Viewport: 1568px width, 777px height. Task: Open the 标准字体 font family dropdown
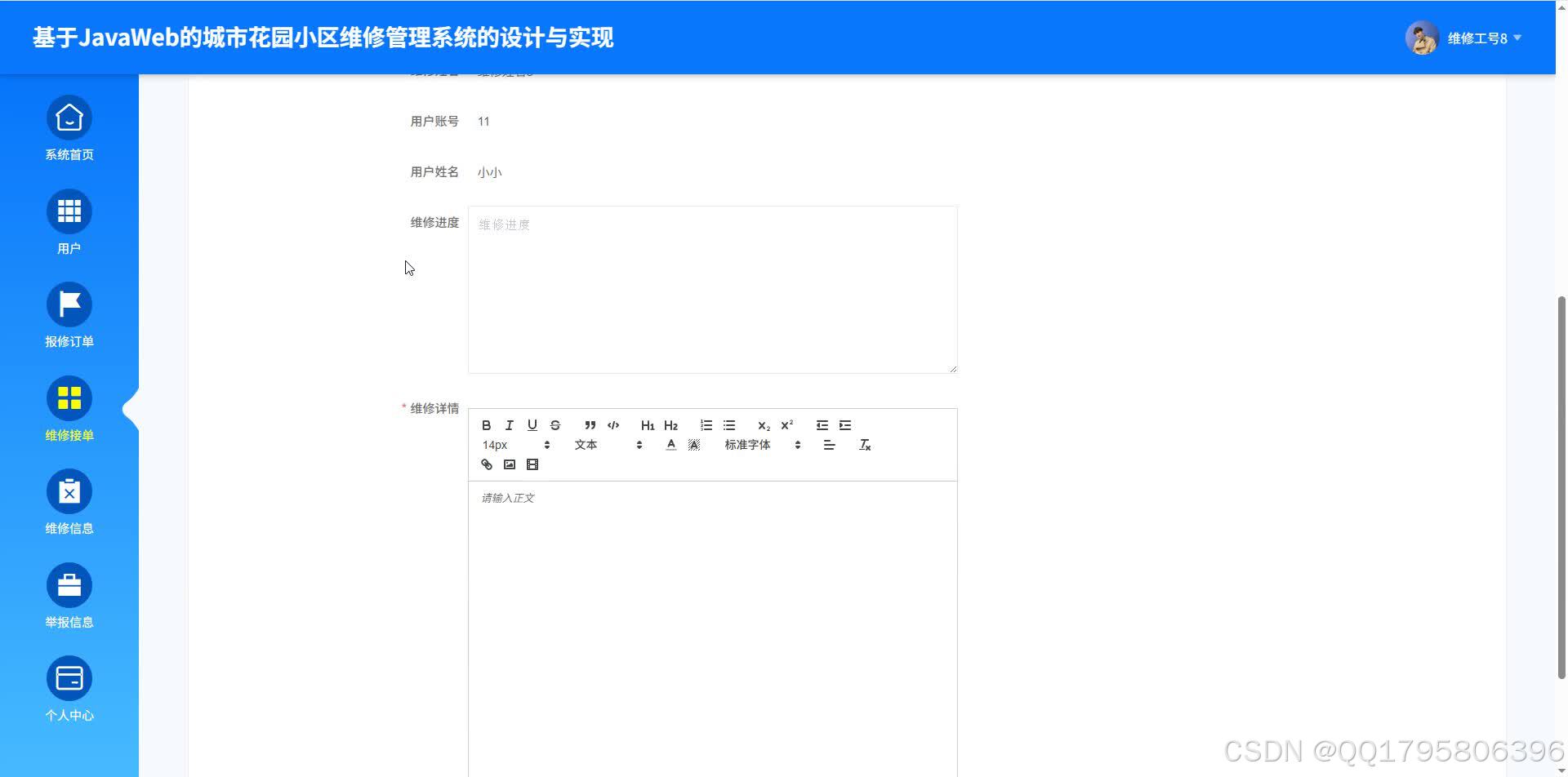click(747, 445)
